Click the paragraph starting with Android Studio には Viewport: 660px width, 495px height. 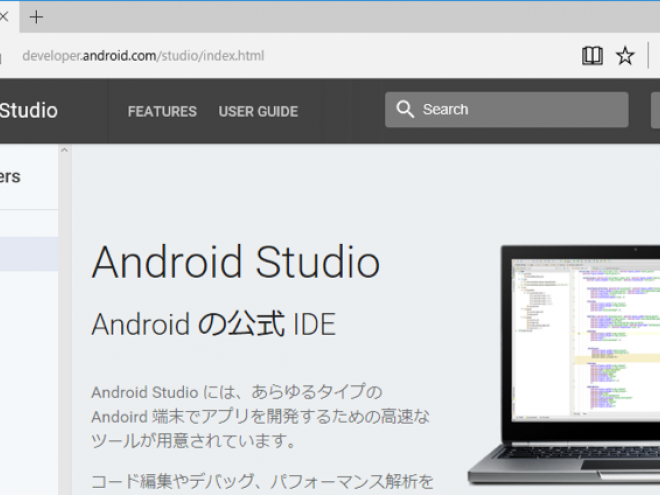tap(261, 417)
